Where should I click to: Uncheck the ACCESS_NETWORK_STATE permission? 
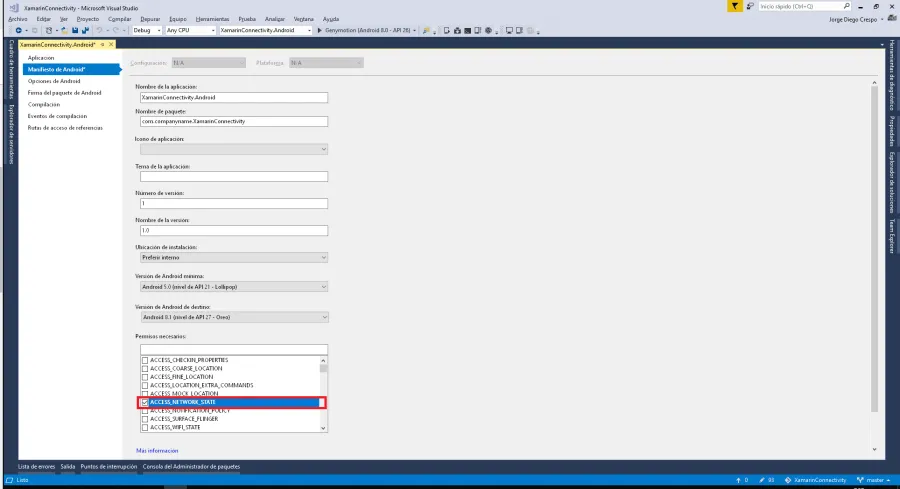coord(145,402)
